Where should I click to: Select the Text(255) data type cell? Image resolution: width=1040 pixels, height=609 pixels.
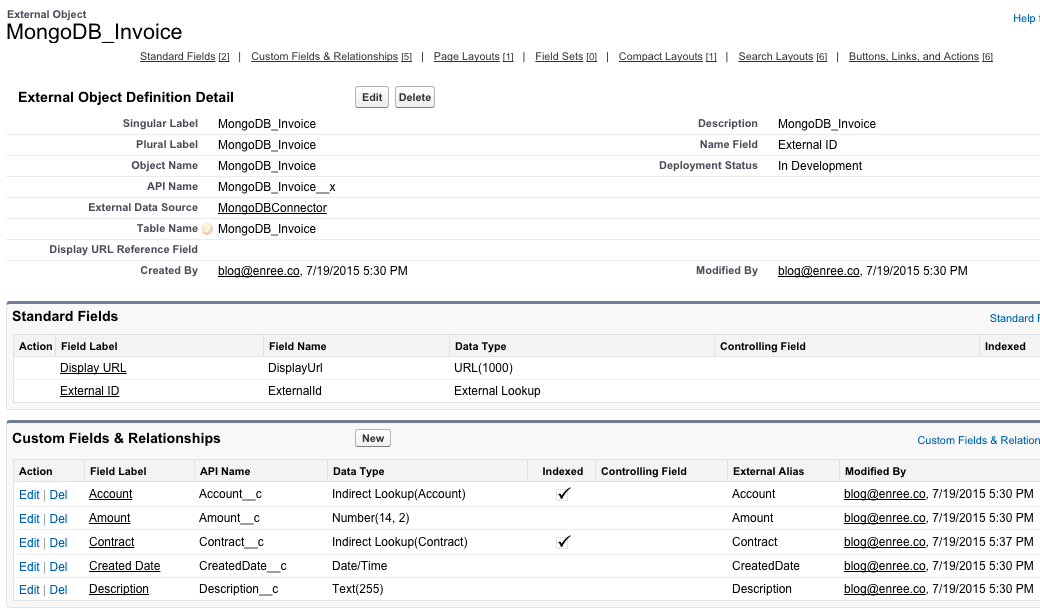point(358,588)
